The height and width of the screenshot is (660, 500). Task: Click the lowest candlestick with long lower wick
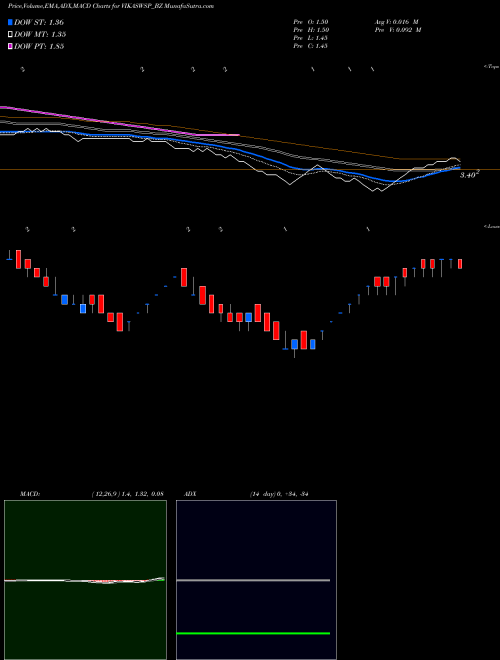pos(294,345)
